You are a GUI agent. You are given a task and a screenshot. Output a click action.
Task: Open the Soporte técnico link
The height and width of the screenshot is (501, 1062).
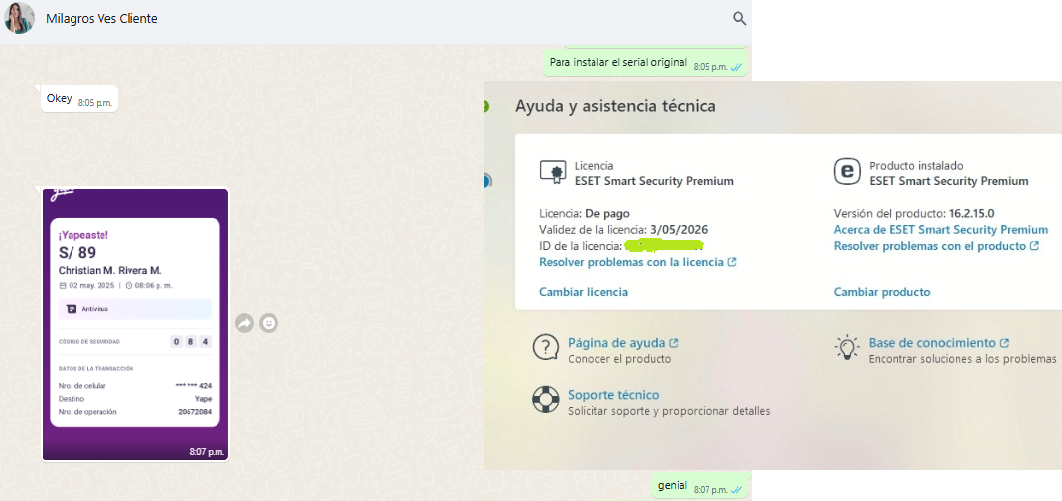tap(613, 395)
